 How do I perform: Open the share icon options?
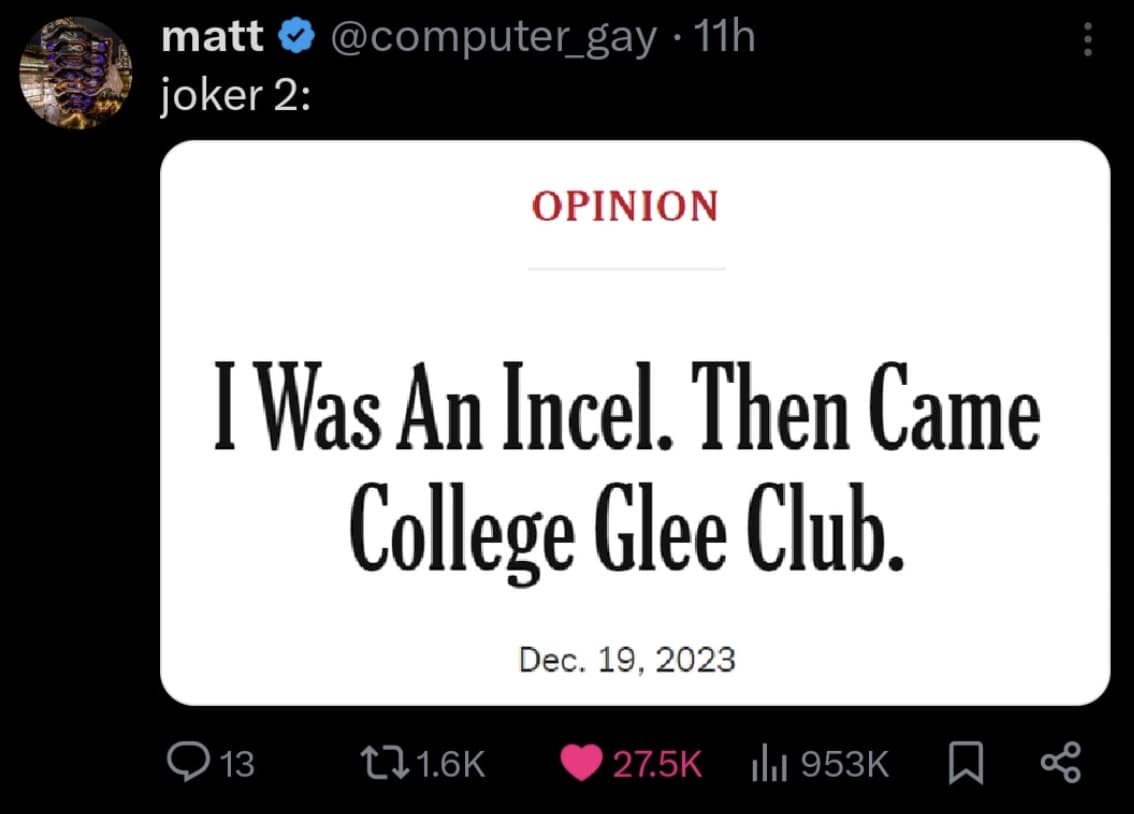1060,764
